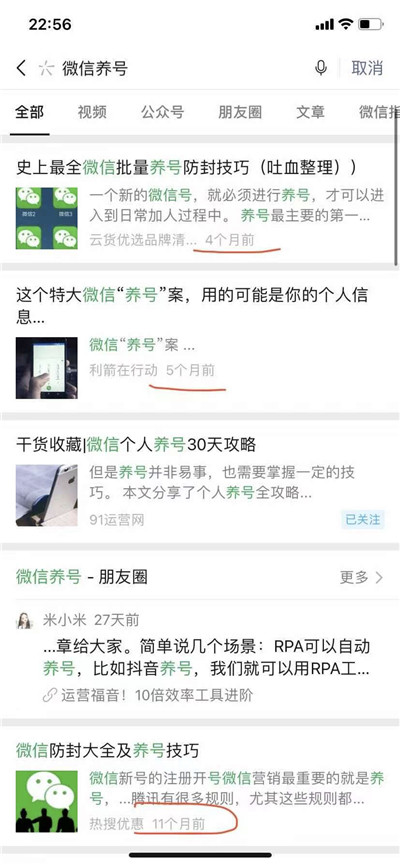Tap 取消 to cancel search
The width and height of the screenshot is (400, 865).
click(x=367, y=68)
